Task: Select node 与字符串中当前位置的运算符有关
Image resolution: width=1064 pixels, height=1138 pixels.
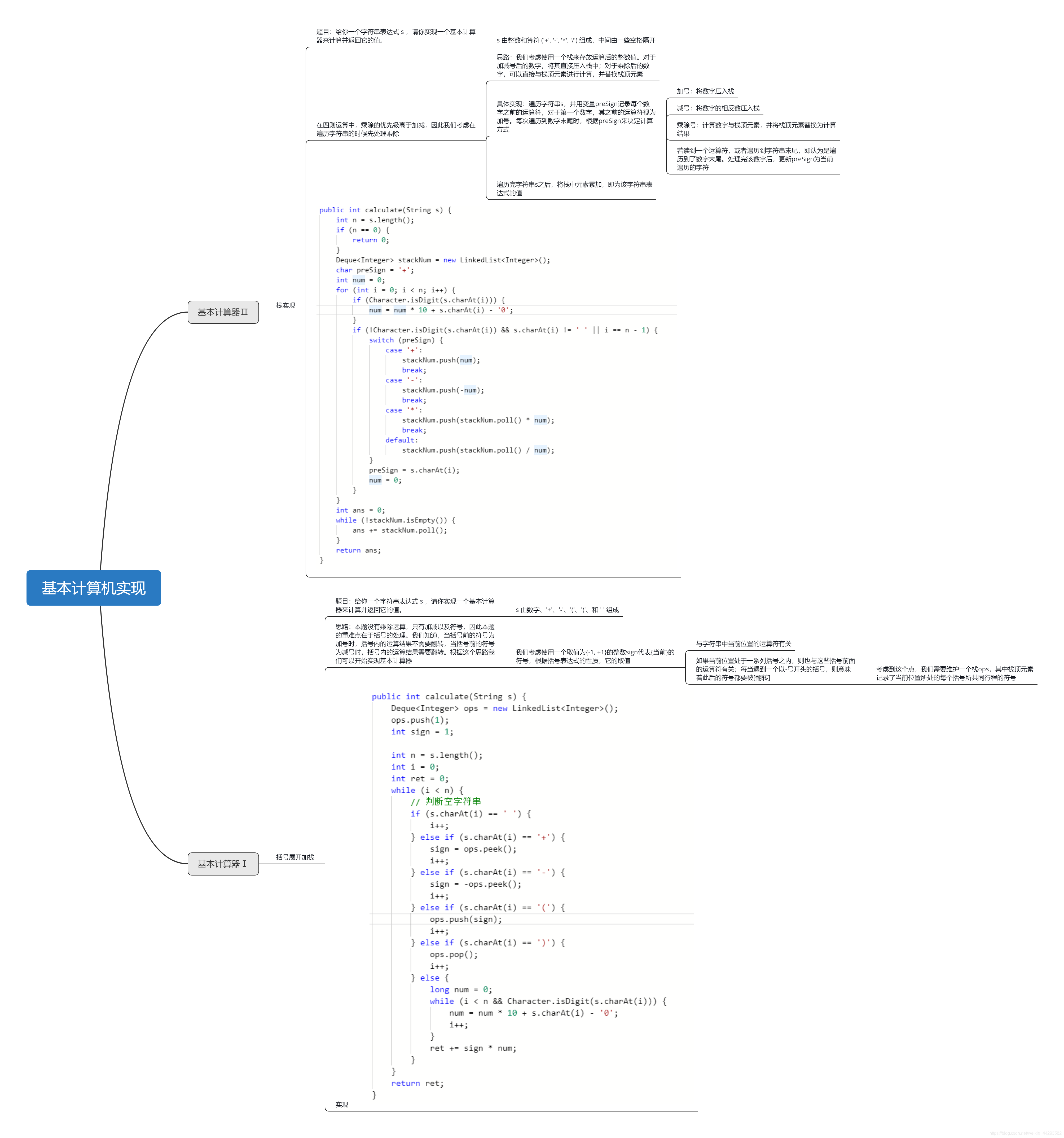Action: (x=744, y=644)
